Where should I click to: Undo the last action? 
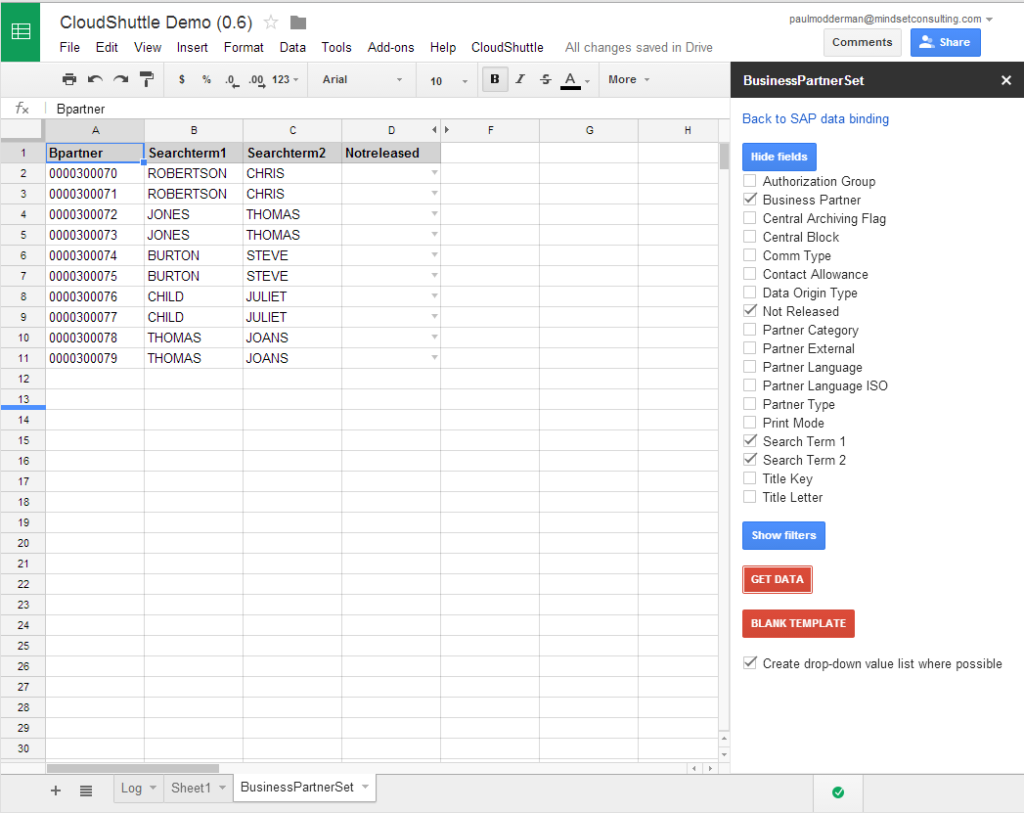tap(95, 80)
